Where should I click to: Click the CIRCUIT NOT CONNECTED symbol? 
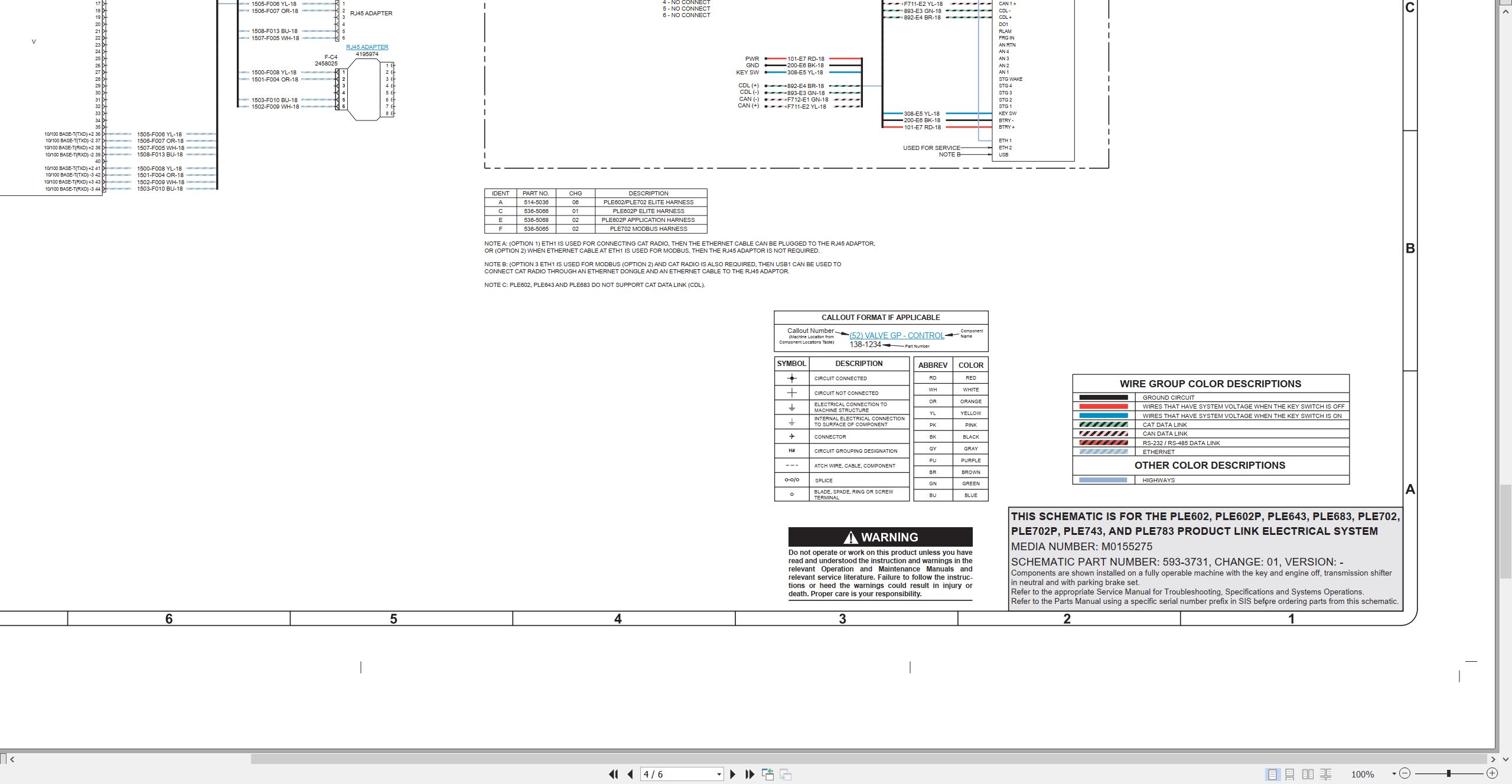click(792, 393)
